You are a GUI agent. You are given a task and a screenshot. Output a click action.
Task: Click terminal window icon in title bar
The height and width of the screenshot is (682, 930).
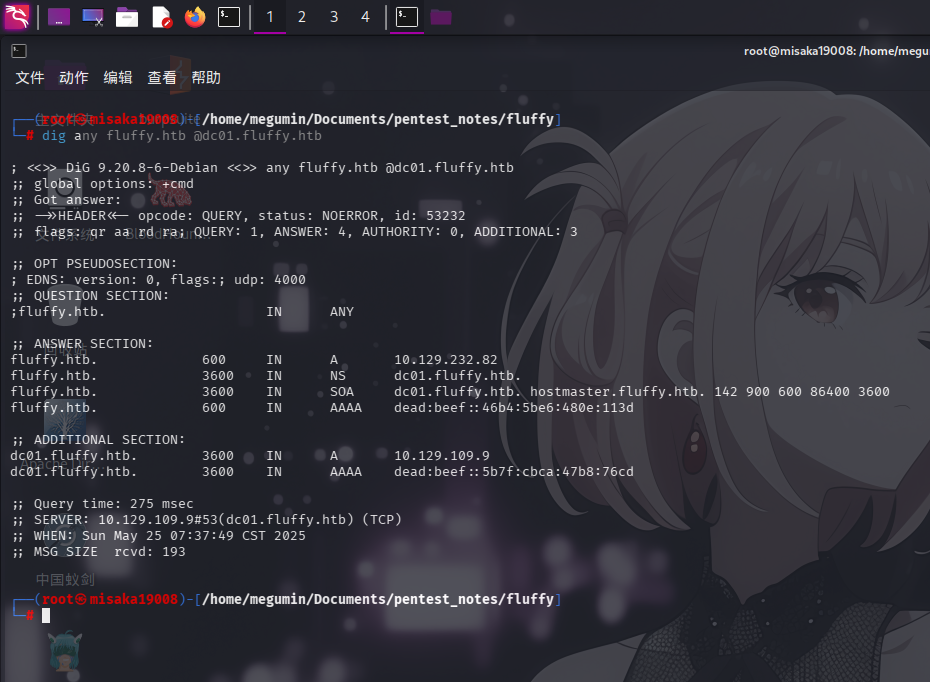coord(19,51)
